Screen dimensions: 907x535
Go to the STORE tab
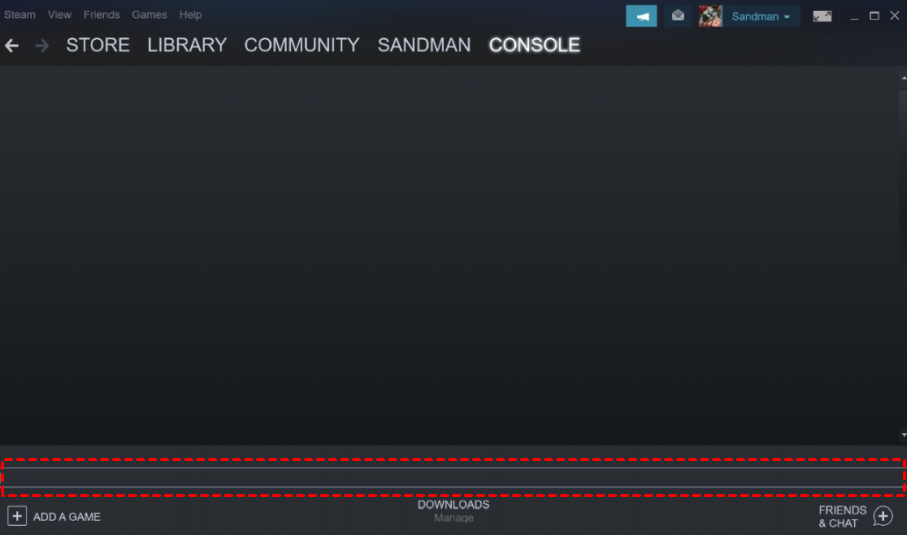point(98,45)
